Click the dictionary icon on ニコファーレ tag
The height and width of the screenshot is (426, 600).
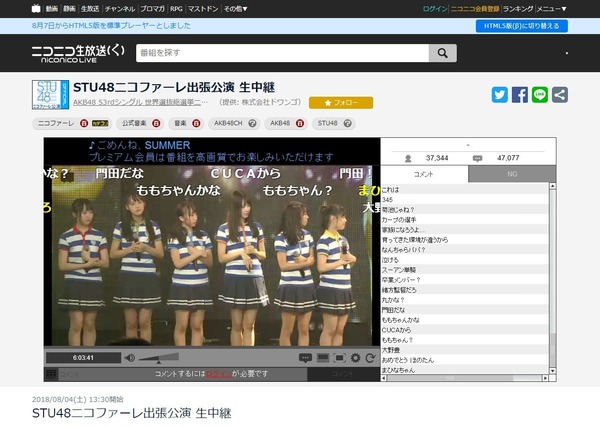pyautogui.click(x=84, y=123)
